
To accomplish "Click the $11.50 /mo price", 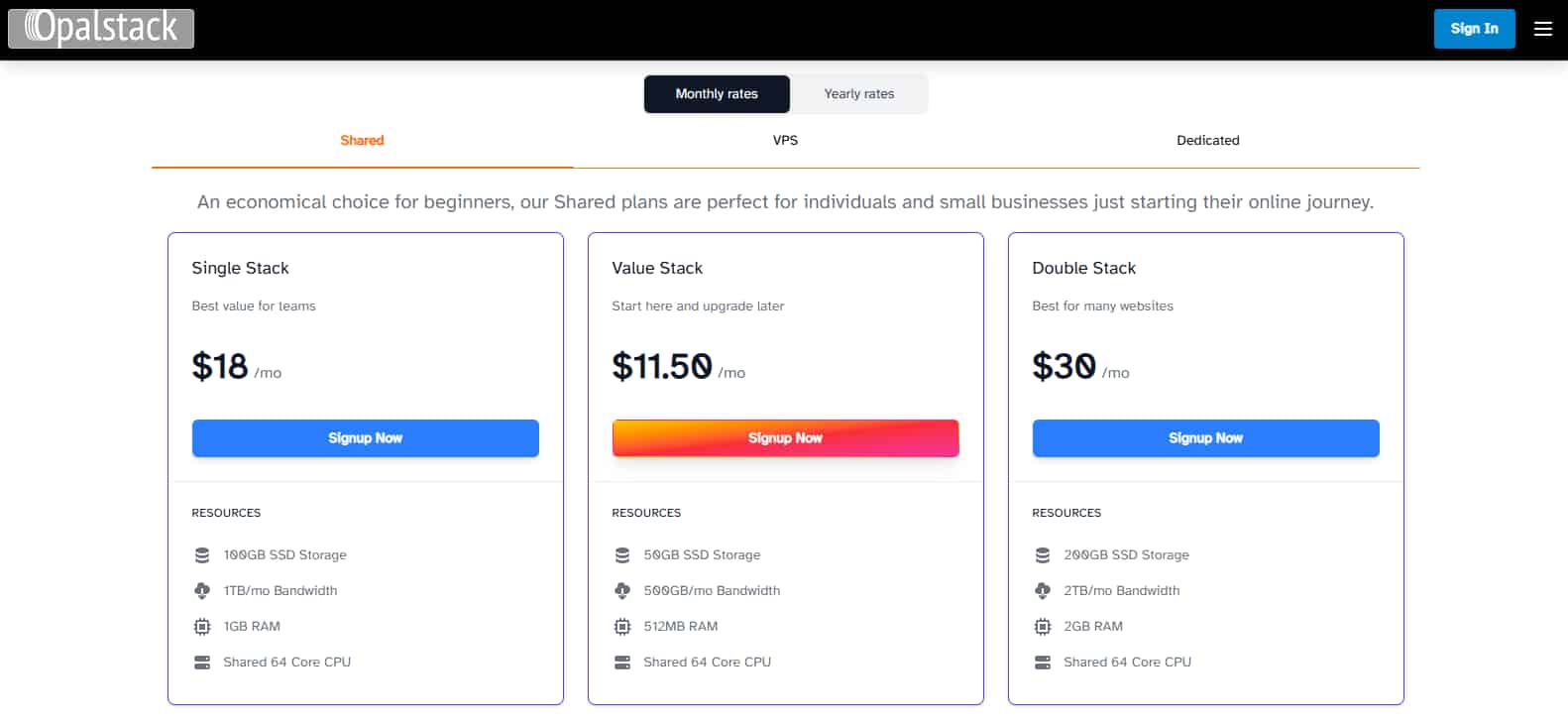I will click(679, 367).
